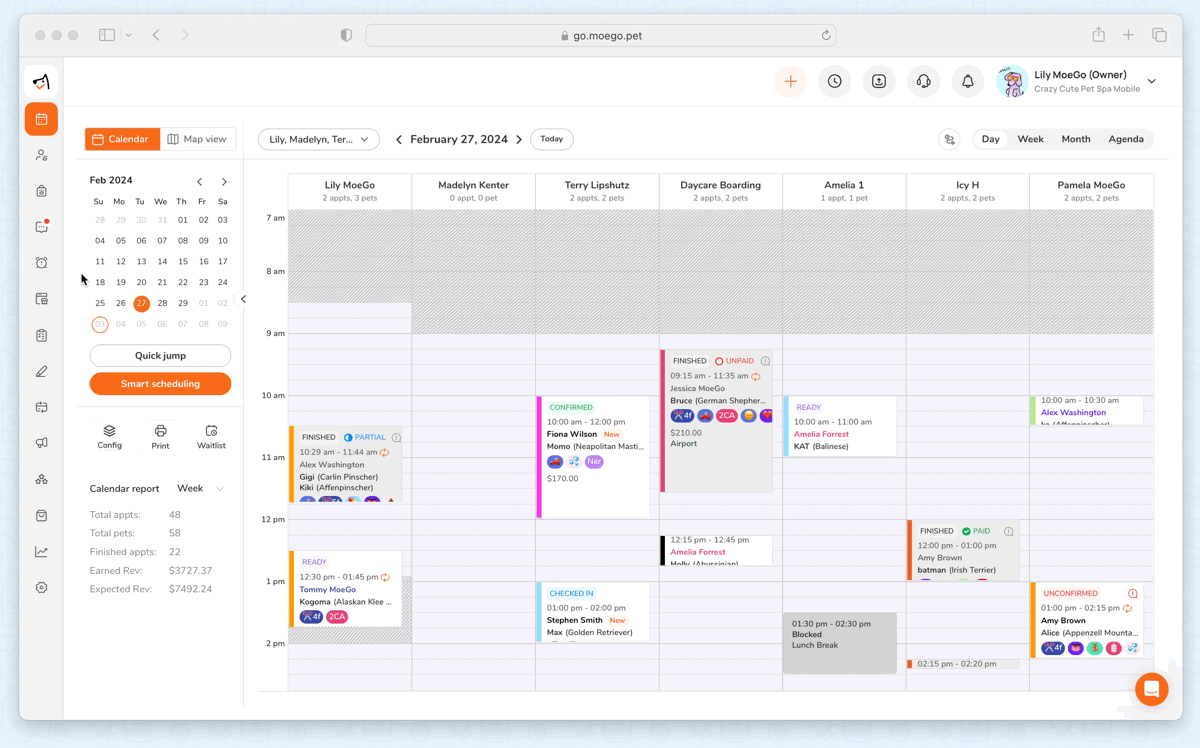This screenshot has width=1200, height=748.
Task: Open the notifications bell
Action: point(967,82)
